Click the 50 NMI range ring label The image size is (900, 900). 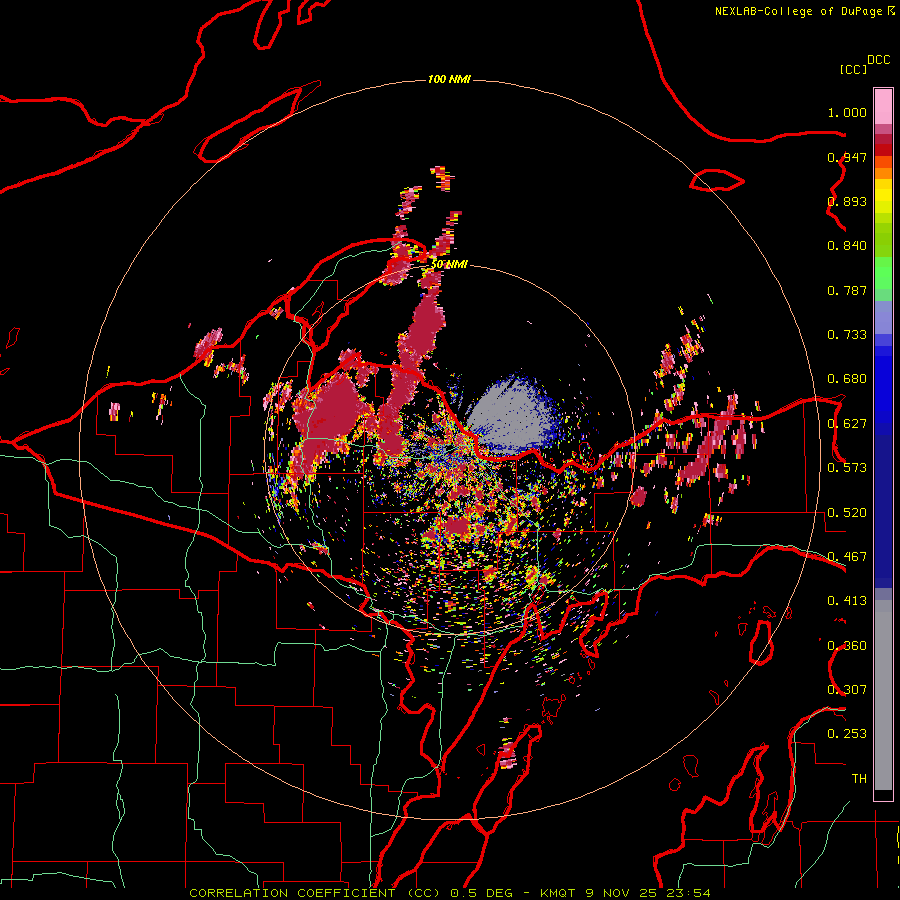pyautogui.click(x=449, y=264)
